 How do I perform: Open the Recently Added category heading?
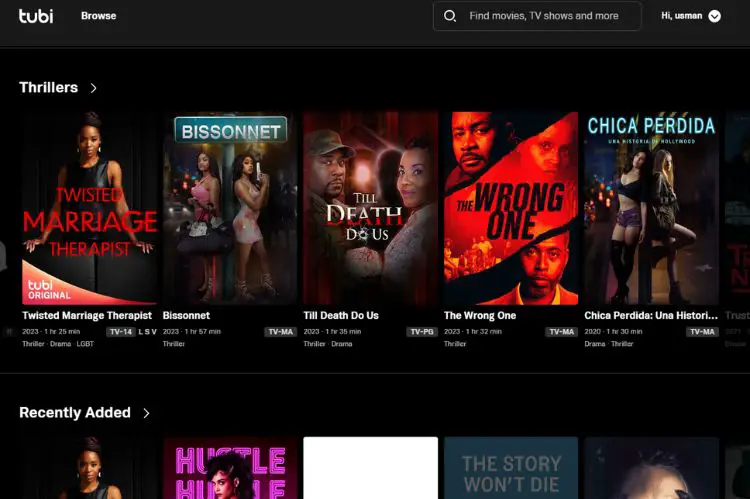[x=75, y=412]
